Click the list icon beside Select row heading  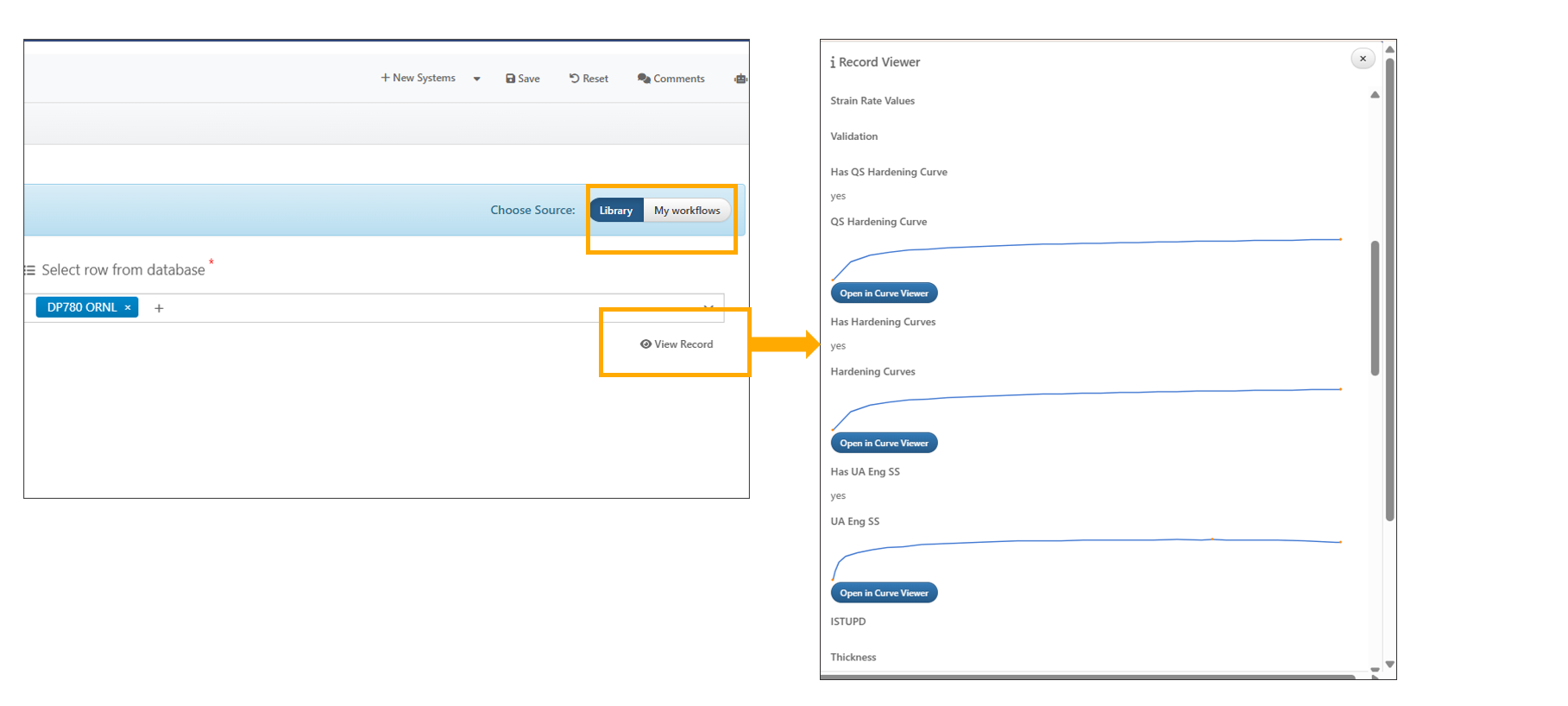click(30, 270)
